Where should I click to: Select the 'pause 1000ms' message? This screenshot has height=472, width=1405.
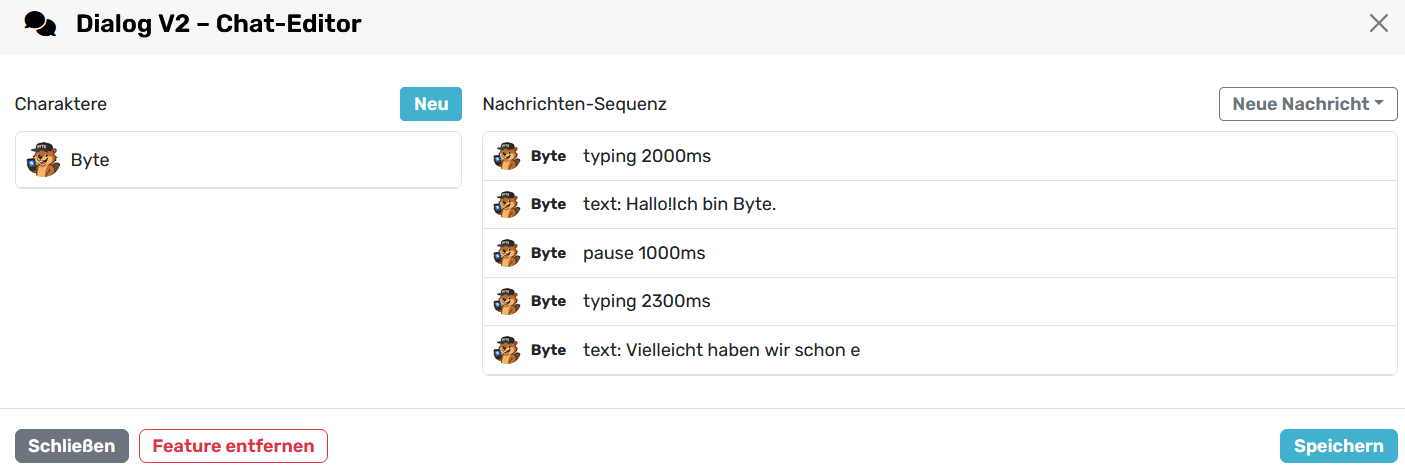point(644,253)
